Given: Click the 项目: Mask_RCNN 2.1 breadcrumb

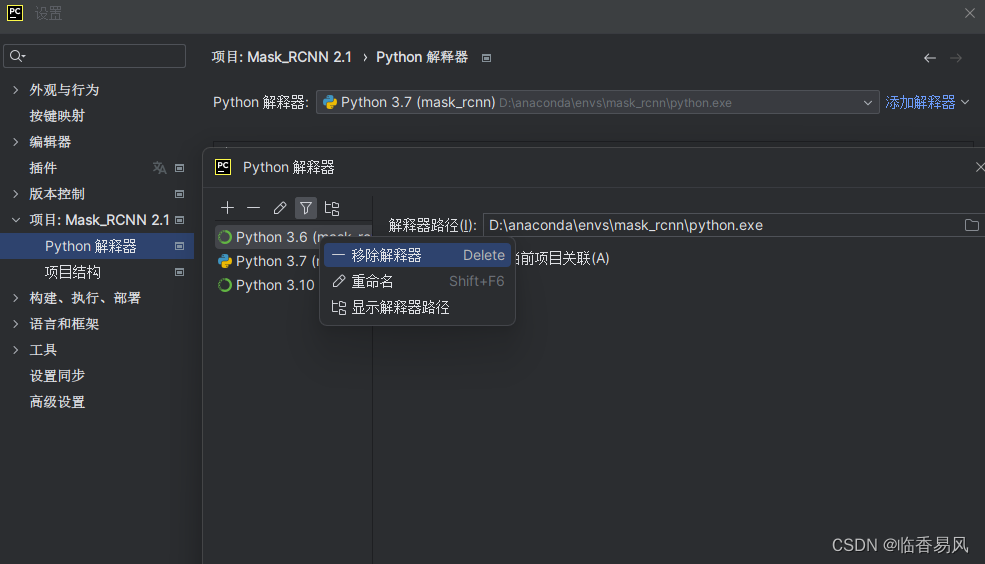Looking at the screenshot, I should [281, 57].
